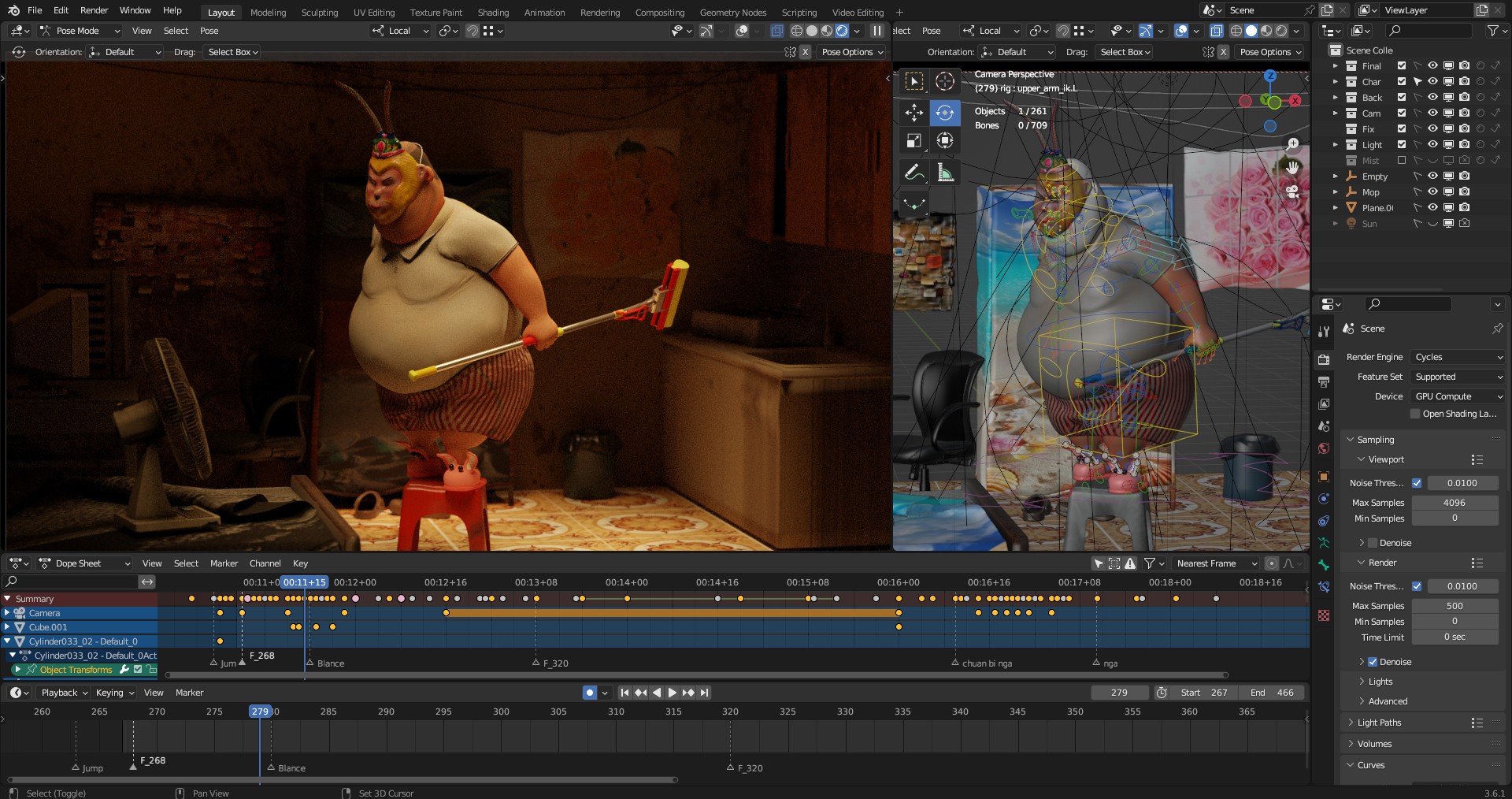1512x799 pixels.
Task: Select the Measure tool
Action: coord(945,173)
